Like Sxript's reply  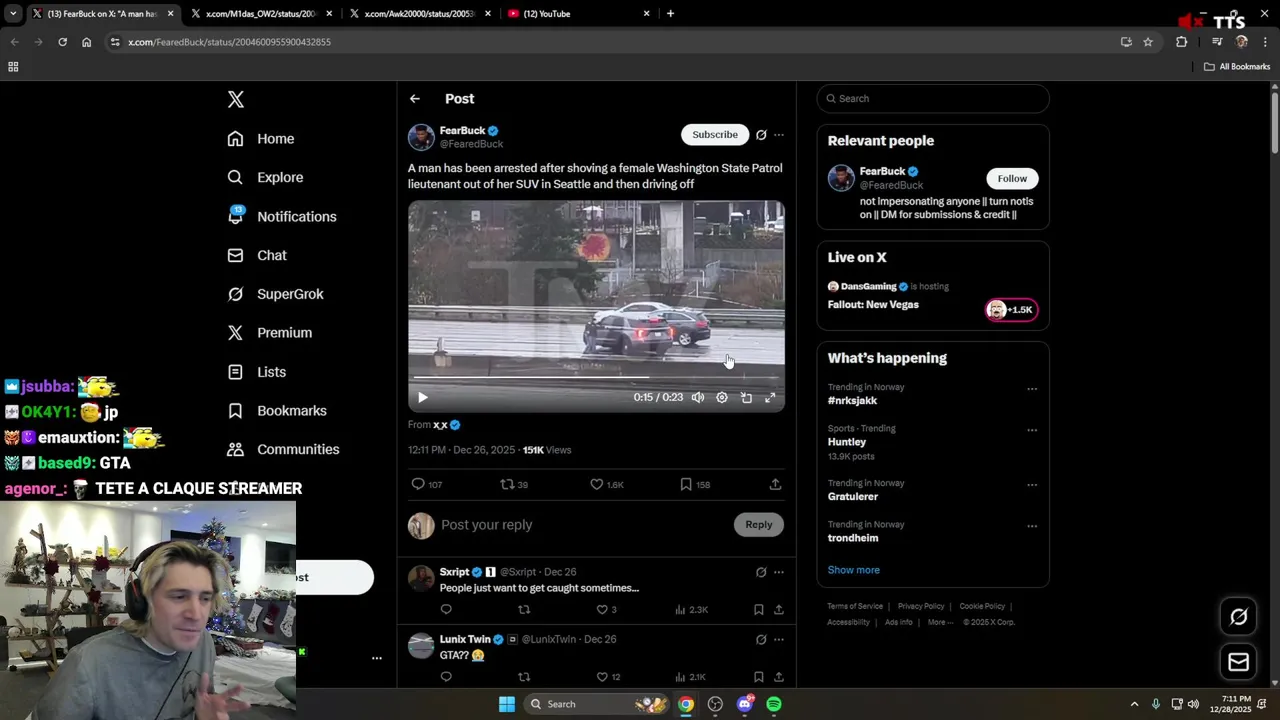[x=607, y=610]
